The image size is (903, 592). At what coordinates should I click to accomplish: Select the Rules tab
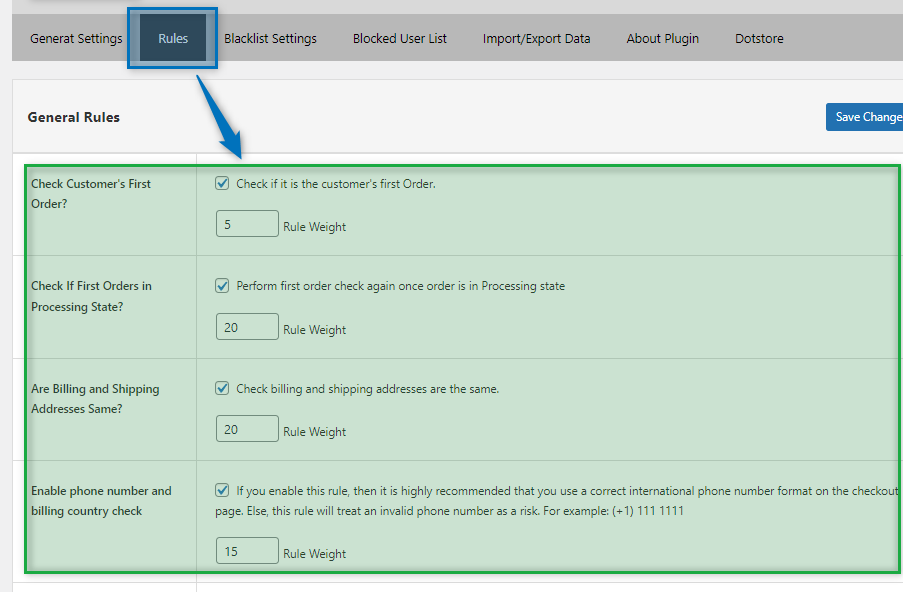click(173, 39)
